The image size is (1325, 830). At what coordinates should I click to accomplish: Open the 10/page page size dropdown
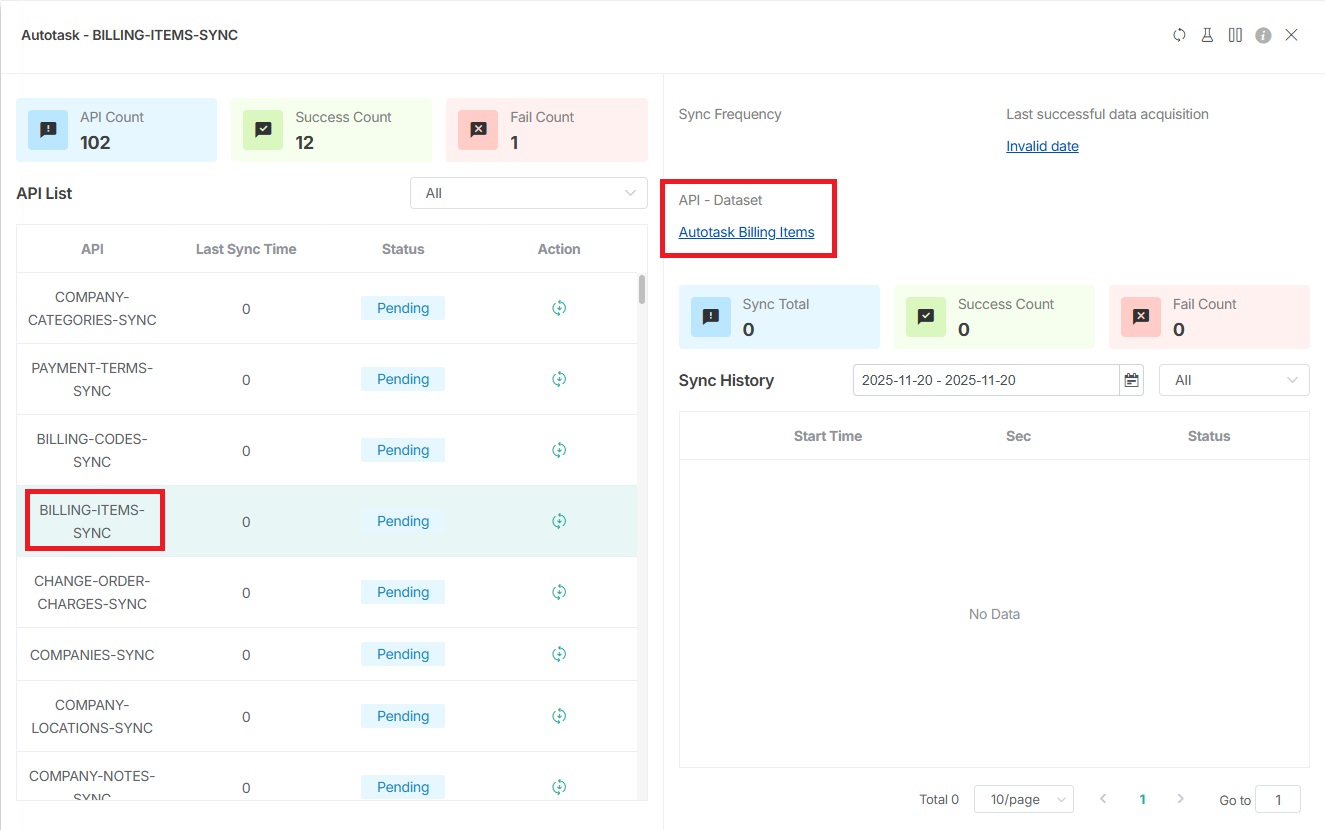click(x=1023, y=799)
